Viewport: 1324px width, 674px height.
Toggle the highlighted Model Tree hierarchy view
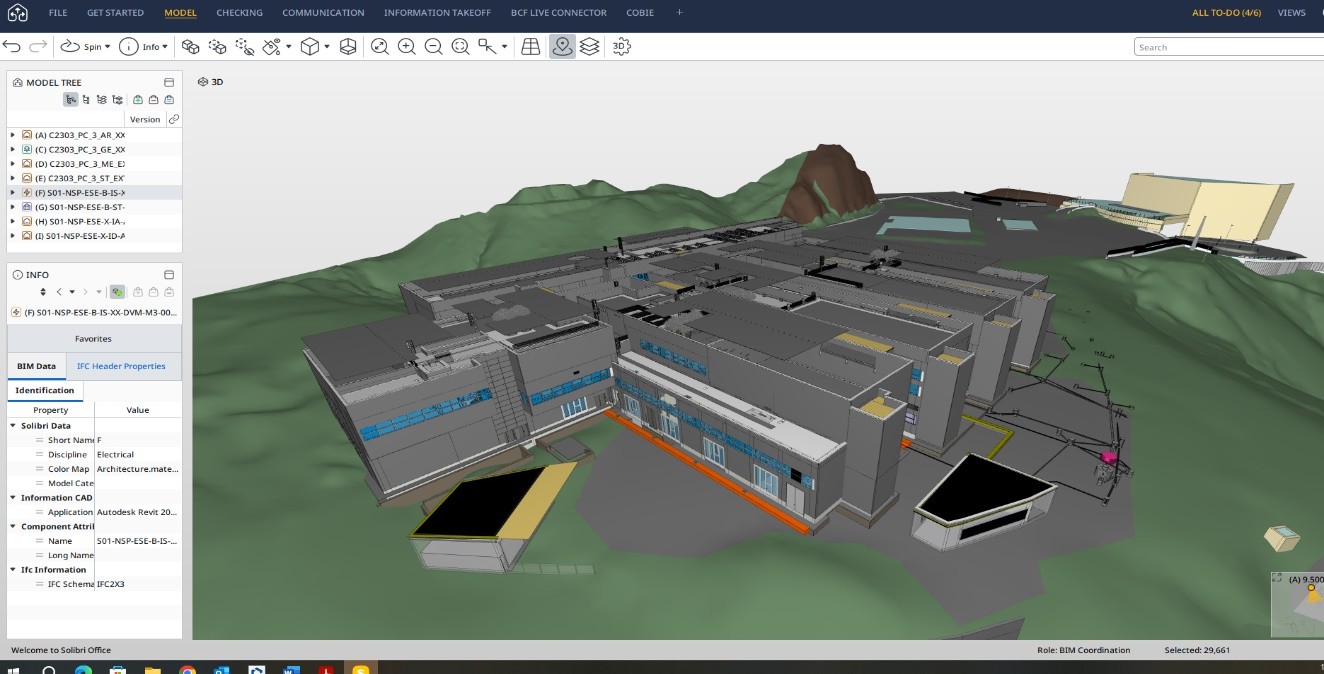pos(71,100)
